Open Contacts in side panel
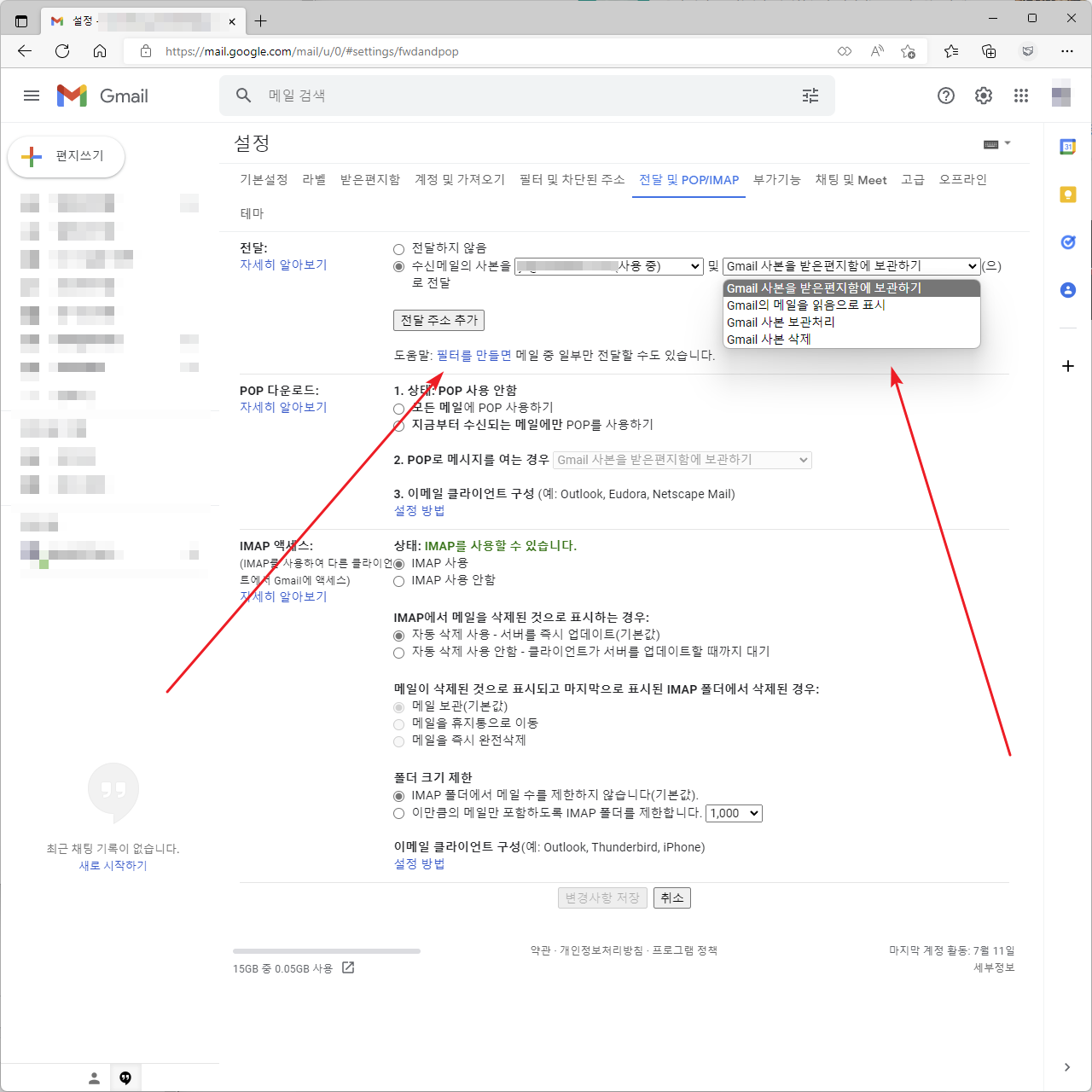Image resolution: width=1092 pixels, height=1092 pixels. [1068, 290]
